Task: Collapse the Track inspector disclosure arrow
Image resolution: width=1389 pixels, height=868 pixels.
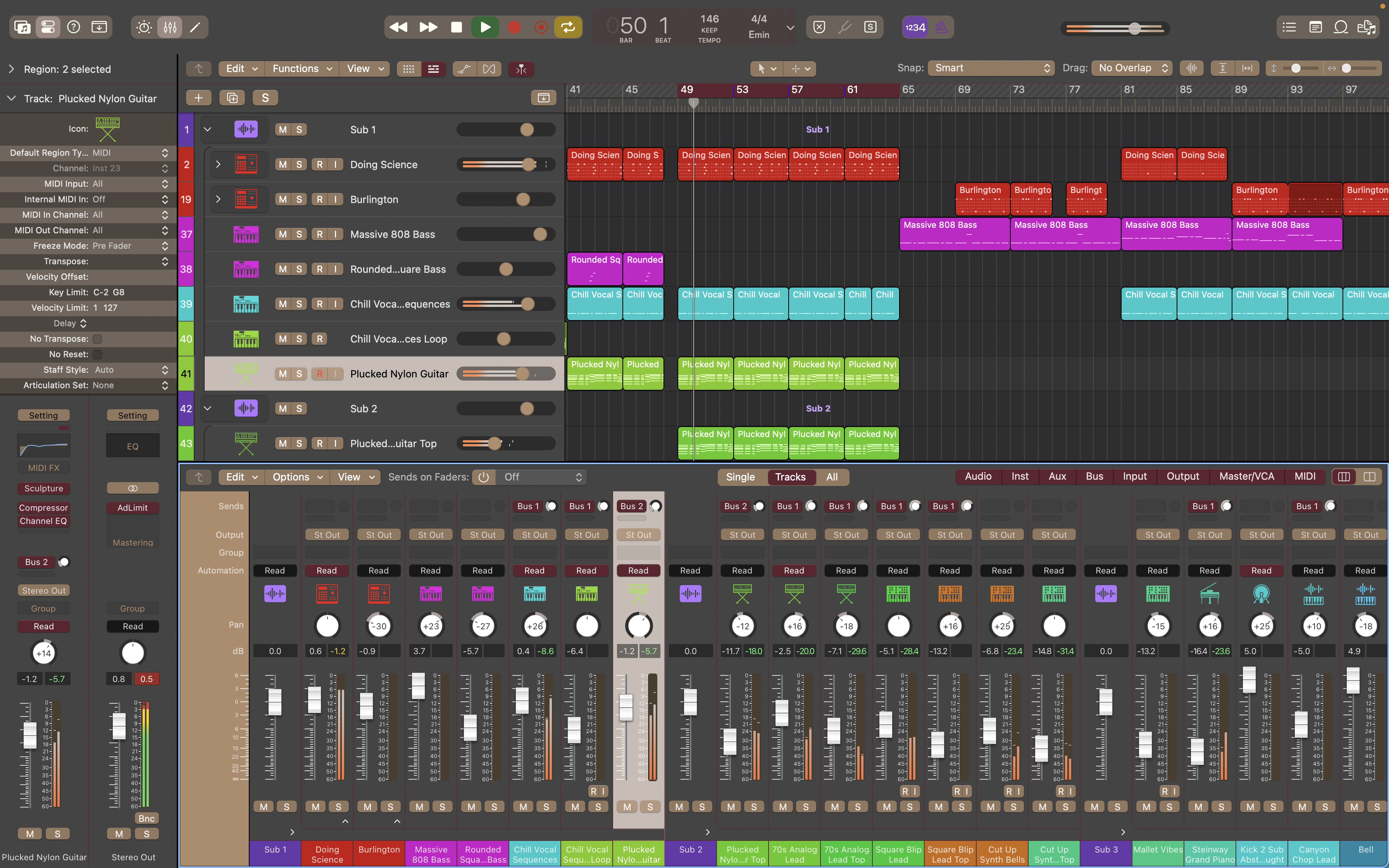Action: (x=11, y=99)
